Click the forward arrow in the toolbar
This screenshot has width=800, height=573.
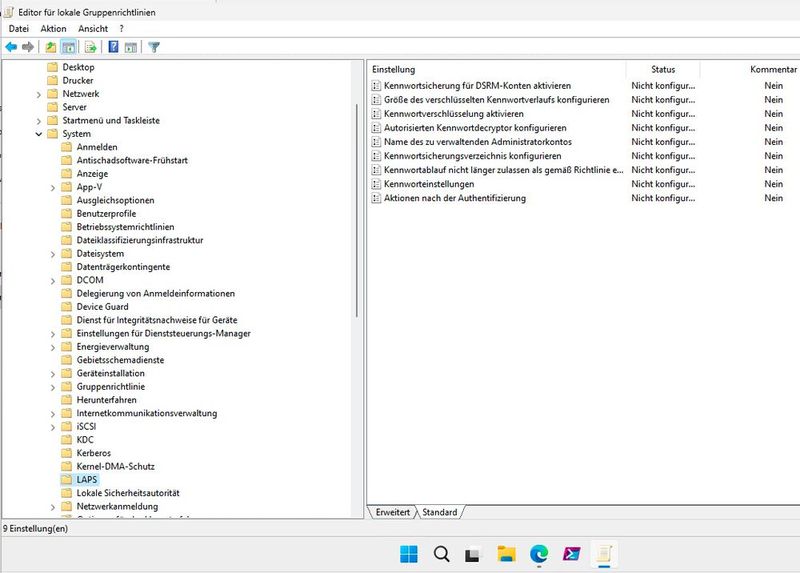(x=28, y=47)
